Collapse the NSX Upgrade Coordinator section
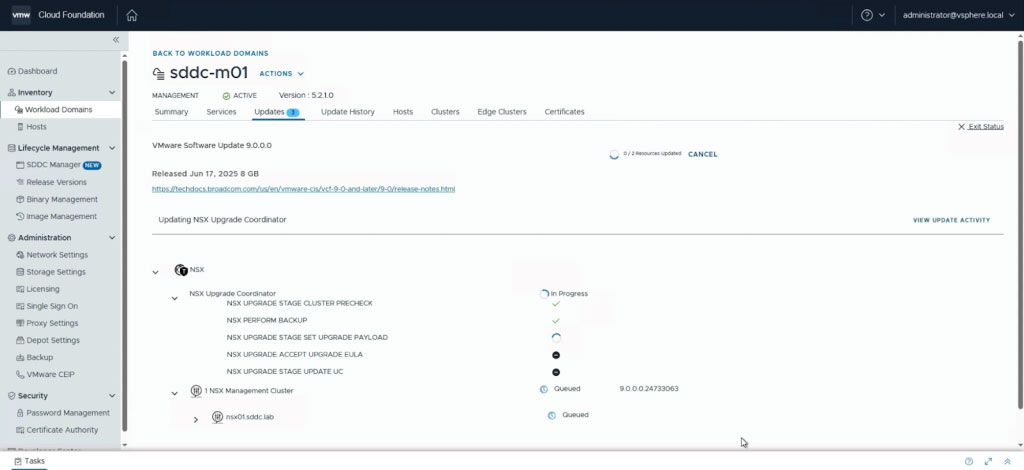Screen dimensions: 1024x470 pyautogui.click(x=175, y=298)
